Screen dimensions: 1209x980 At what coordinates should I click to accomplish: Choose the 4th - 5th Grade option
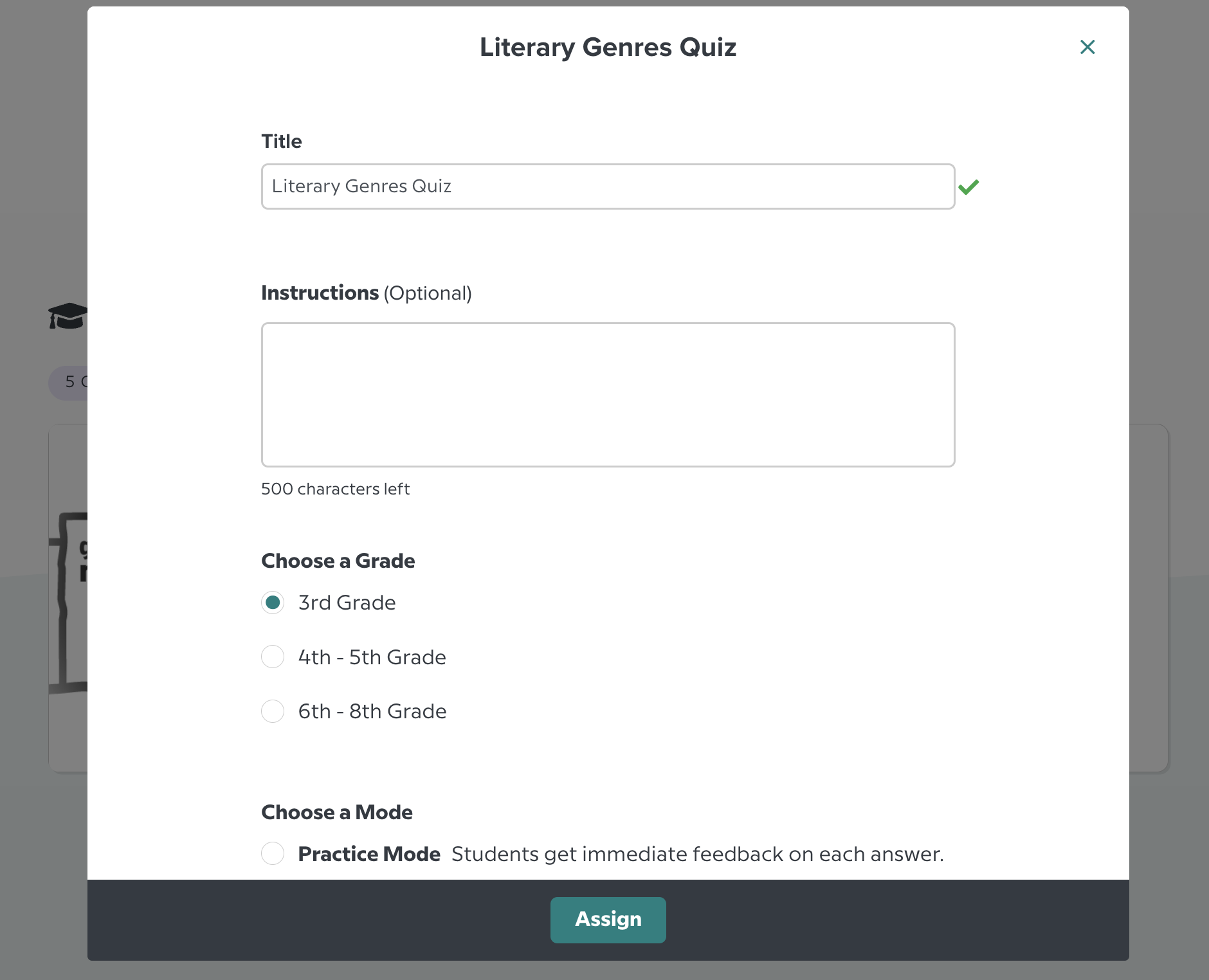tap(273, 657)
